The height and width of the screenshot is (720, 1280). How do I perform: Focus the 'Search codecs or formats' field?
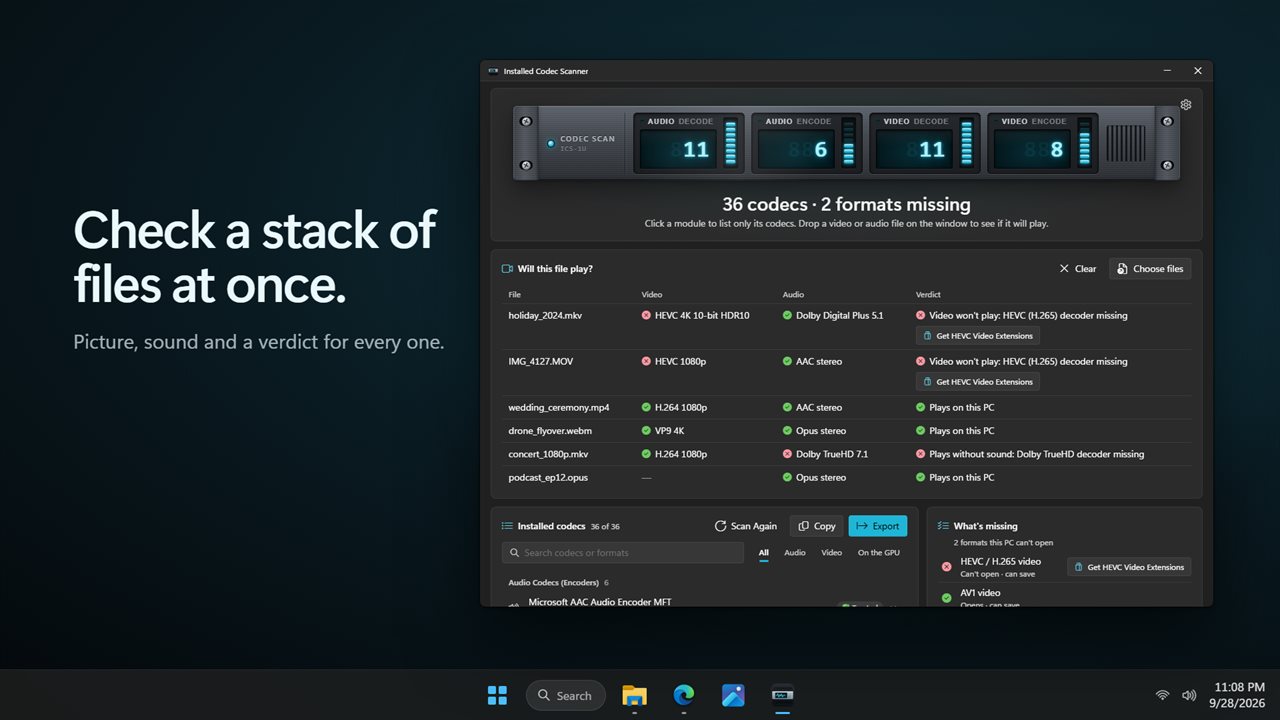pos(623,553)
